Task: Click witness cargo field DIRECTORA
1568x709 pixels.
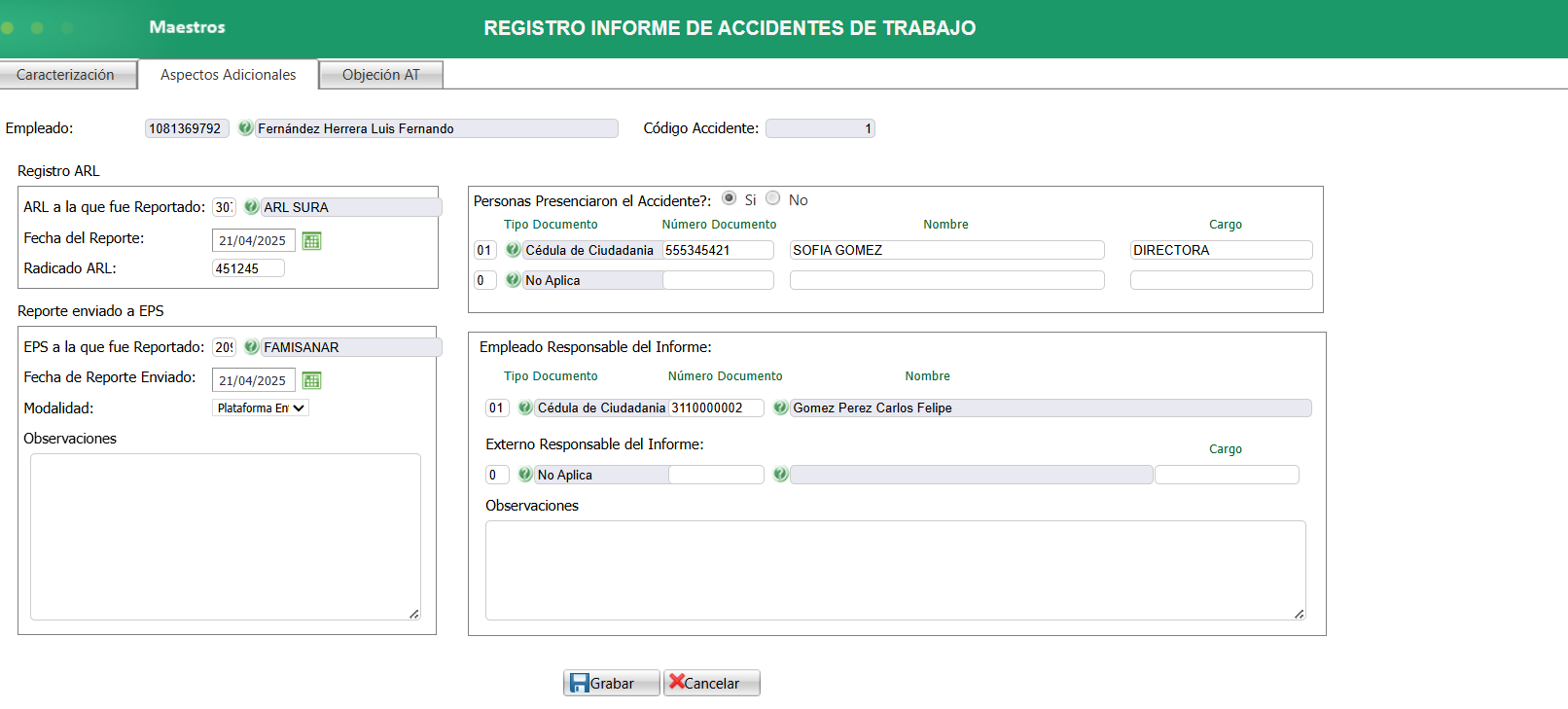Action: 1222,250
